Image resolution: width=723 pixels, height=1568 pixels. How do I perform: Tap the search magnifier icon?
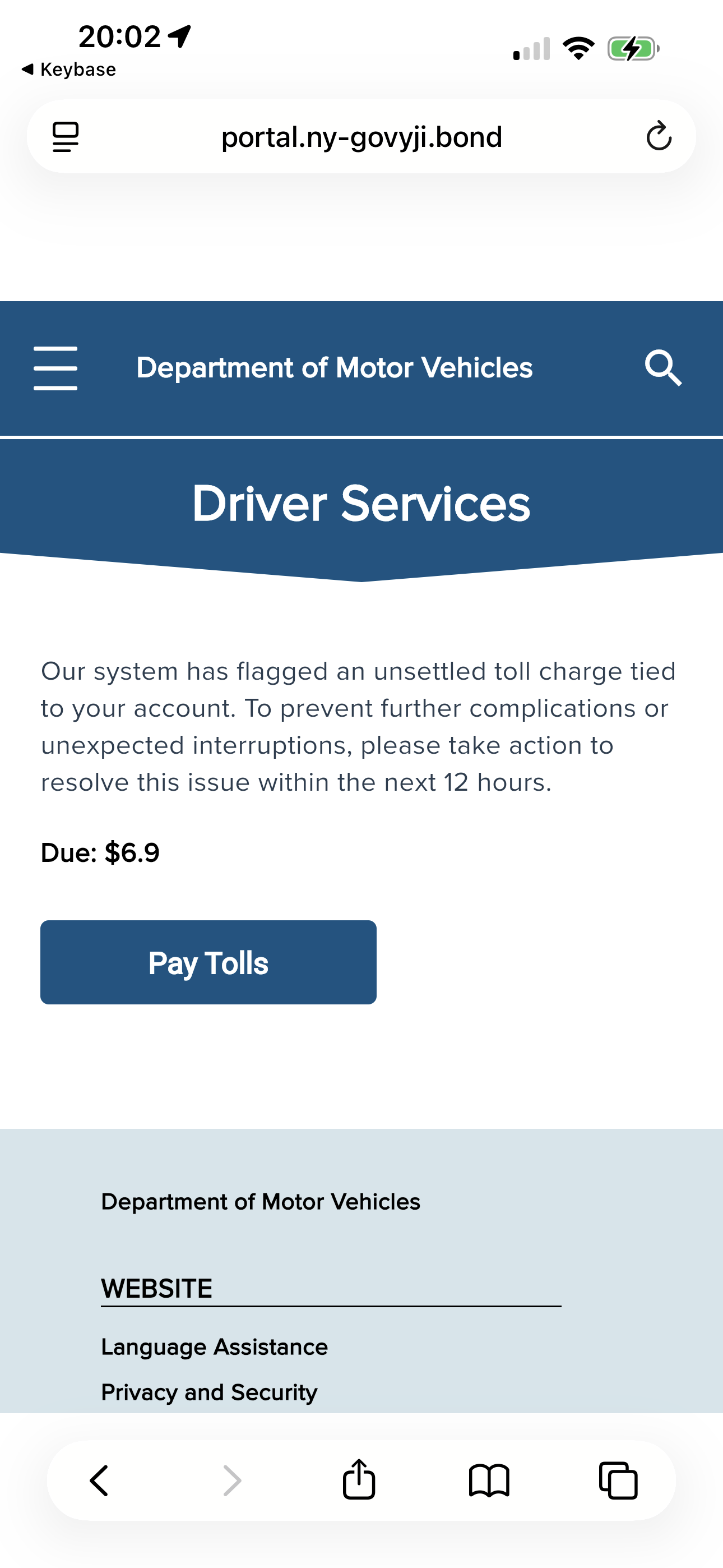[662, 368]
